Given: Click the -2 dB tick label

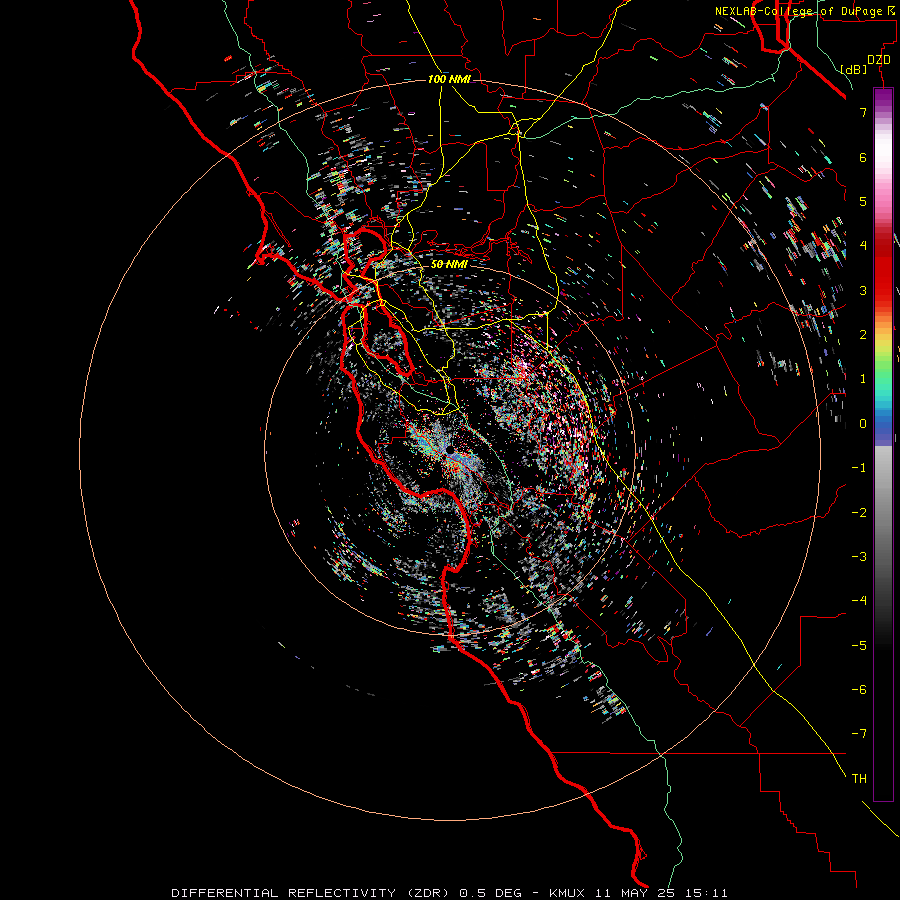Looking at the screenshot, I should (x=859, y=513).
